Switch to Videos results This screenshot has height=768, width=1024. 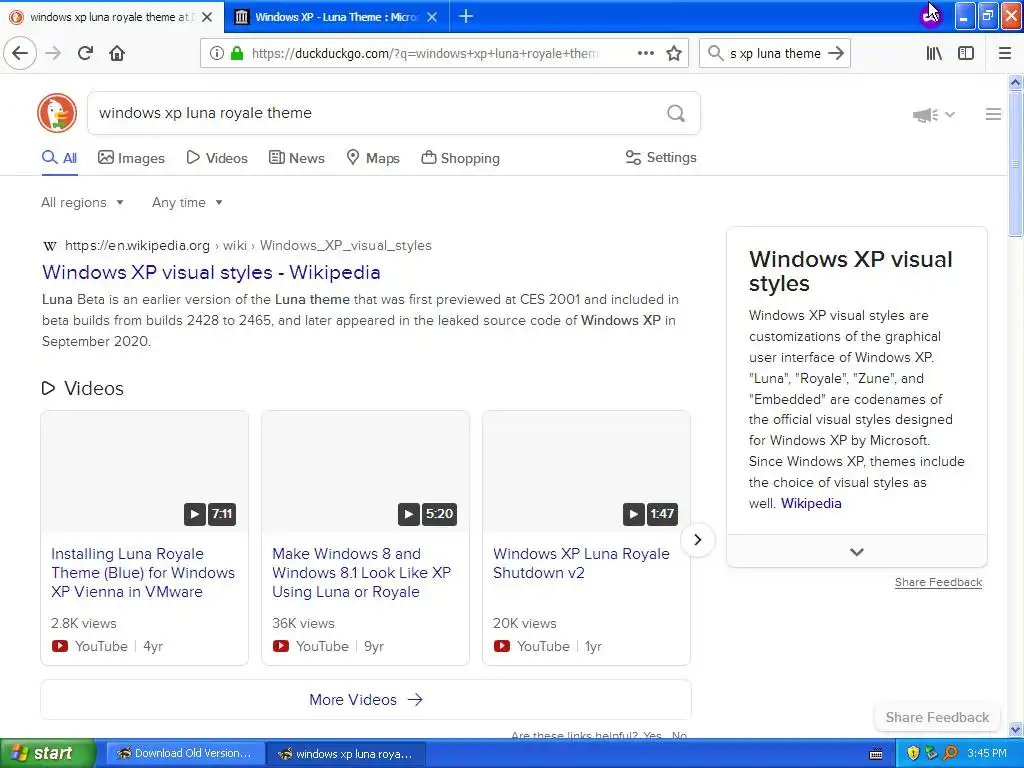[x=217, y=158]
